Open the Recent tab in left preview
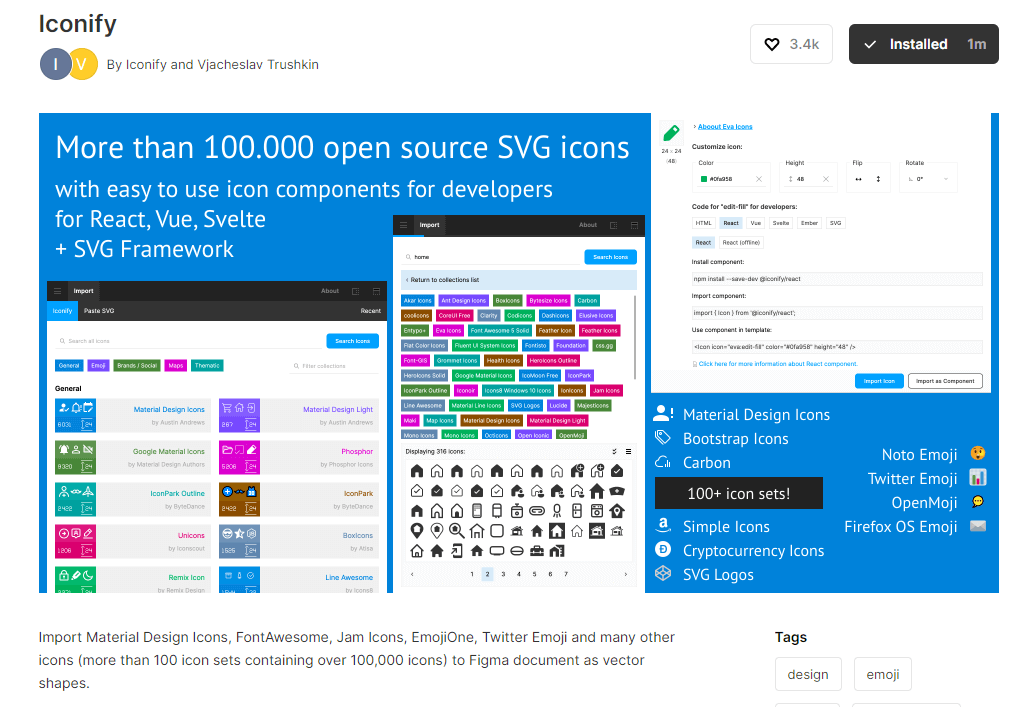The height and width of the screenshot is (707, 1029). 371,311
